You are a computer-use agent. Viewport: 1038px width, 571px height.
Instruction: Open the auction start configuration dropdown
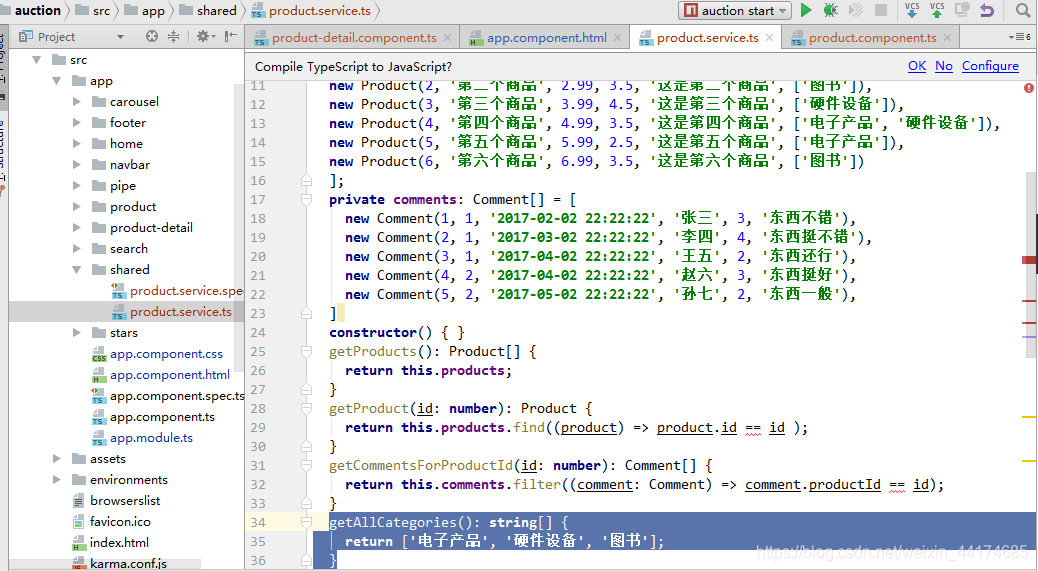pos(784,11)
